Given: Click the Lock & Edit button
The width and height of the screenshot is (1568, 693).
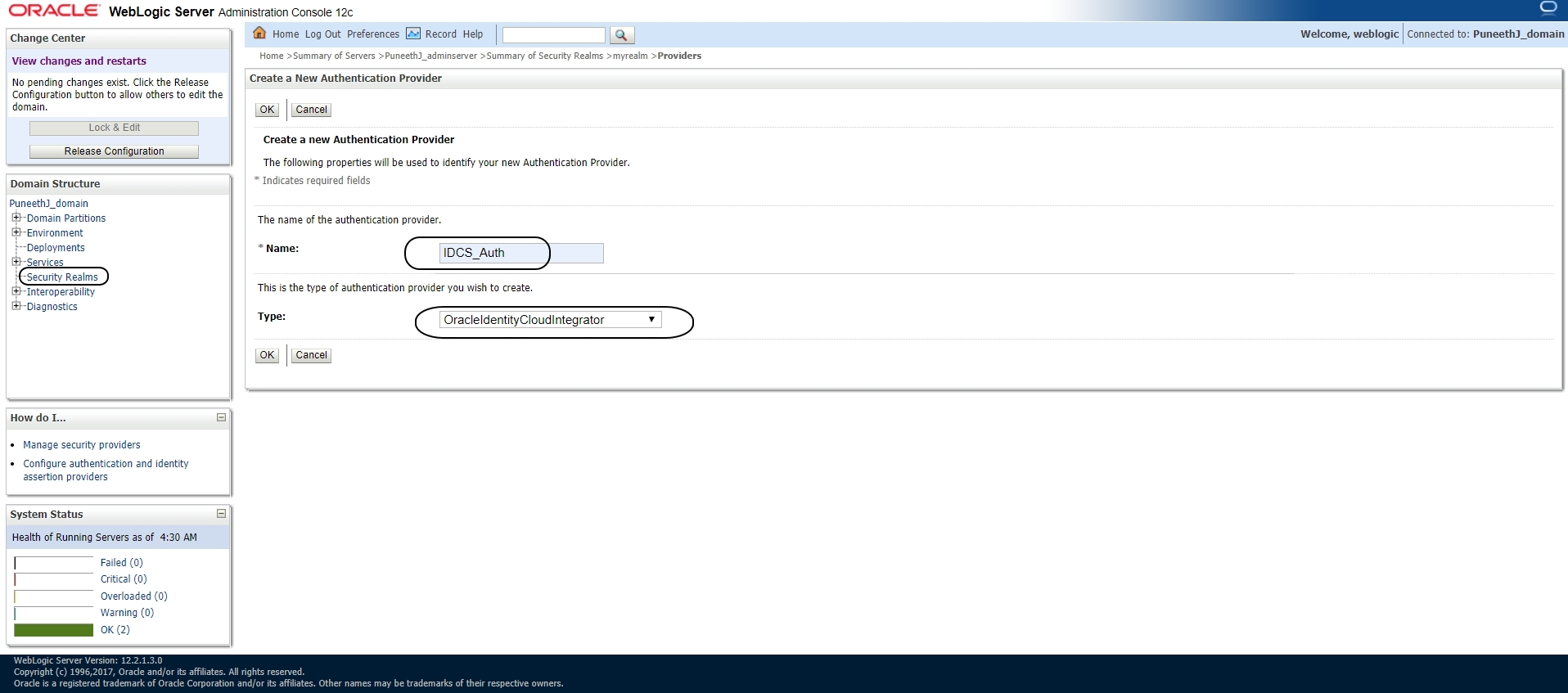Looking at the screenshot, I should point(115,128).
